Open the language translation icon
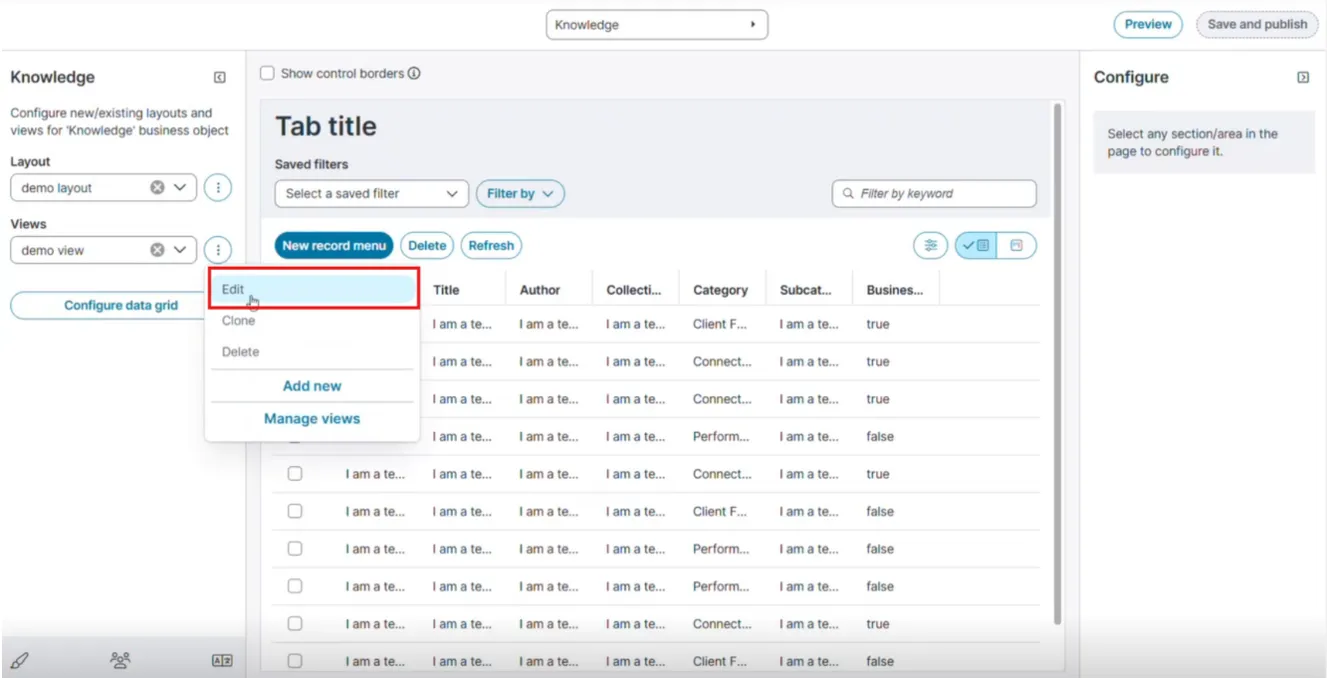1327x678 pixels. 222,660
